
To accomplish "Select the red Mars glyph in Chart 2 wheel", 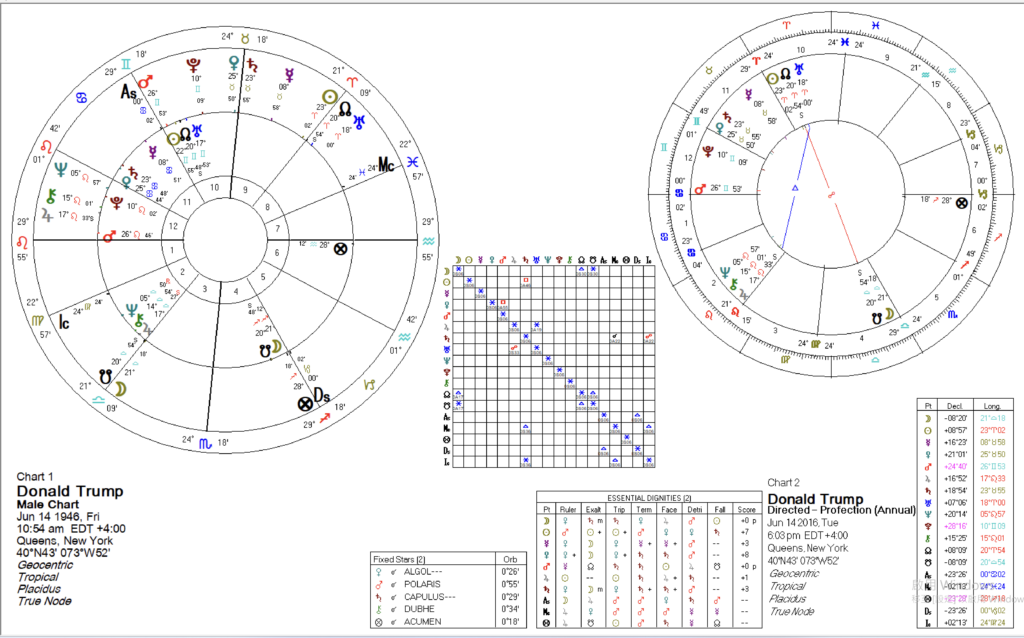I will click(x=699, y=187).
